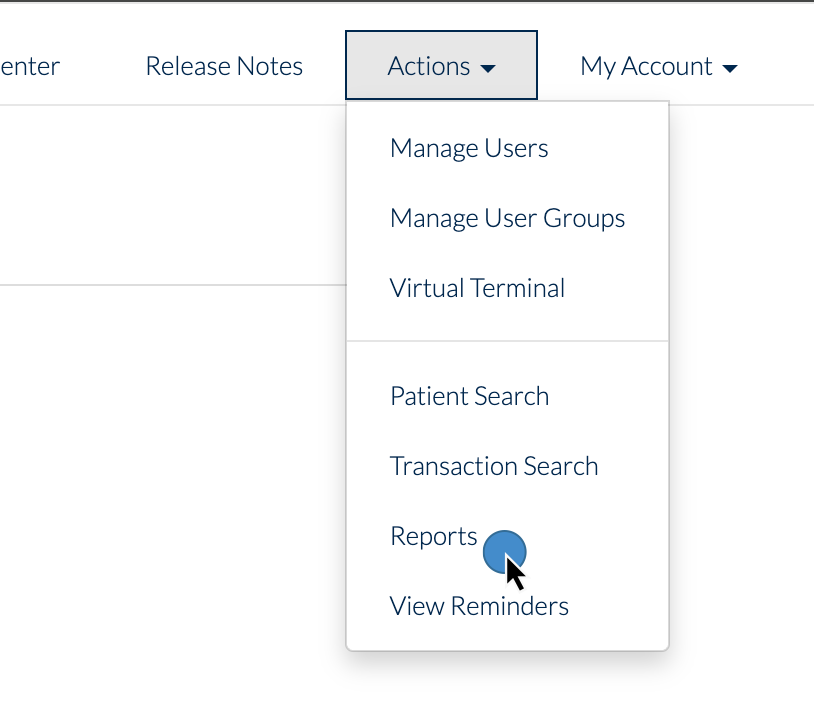Click the truncated nav link ending in 'enter'
The image size is (814, 708).
pyautogui.click(x=30, y=66)
